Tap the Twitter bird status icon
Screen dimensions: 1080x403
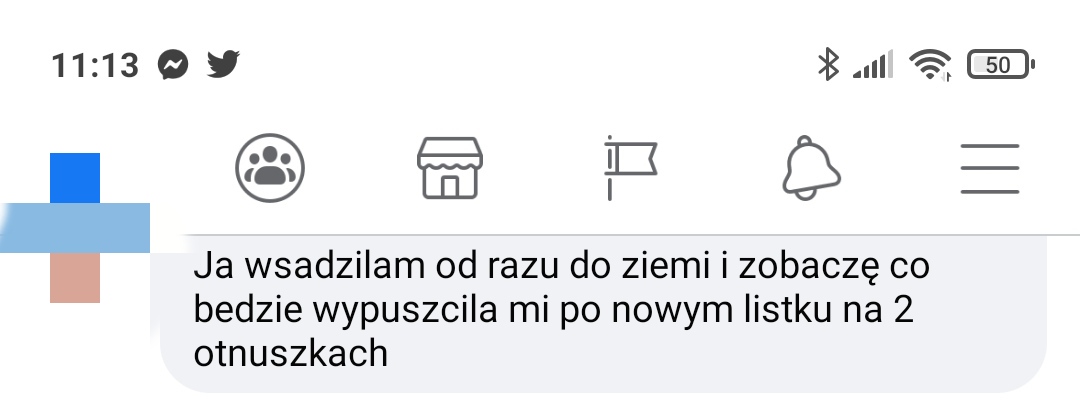[223, 64]
